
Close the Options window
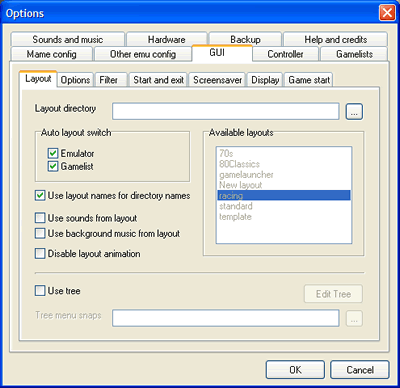(387, 13)
